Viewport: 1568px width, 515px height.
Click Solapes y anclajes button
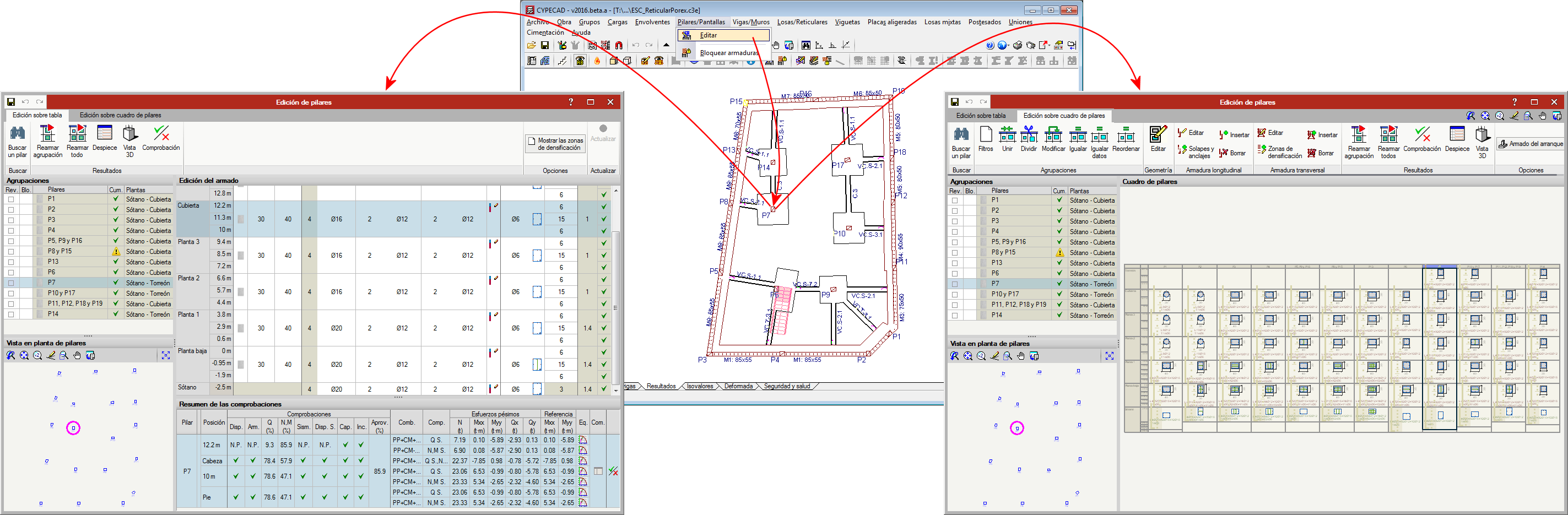pyautogui.click(x=1196, y=151)
